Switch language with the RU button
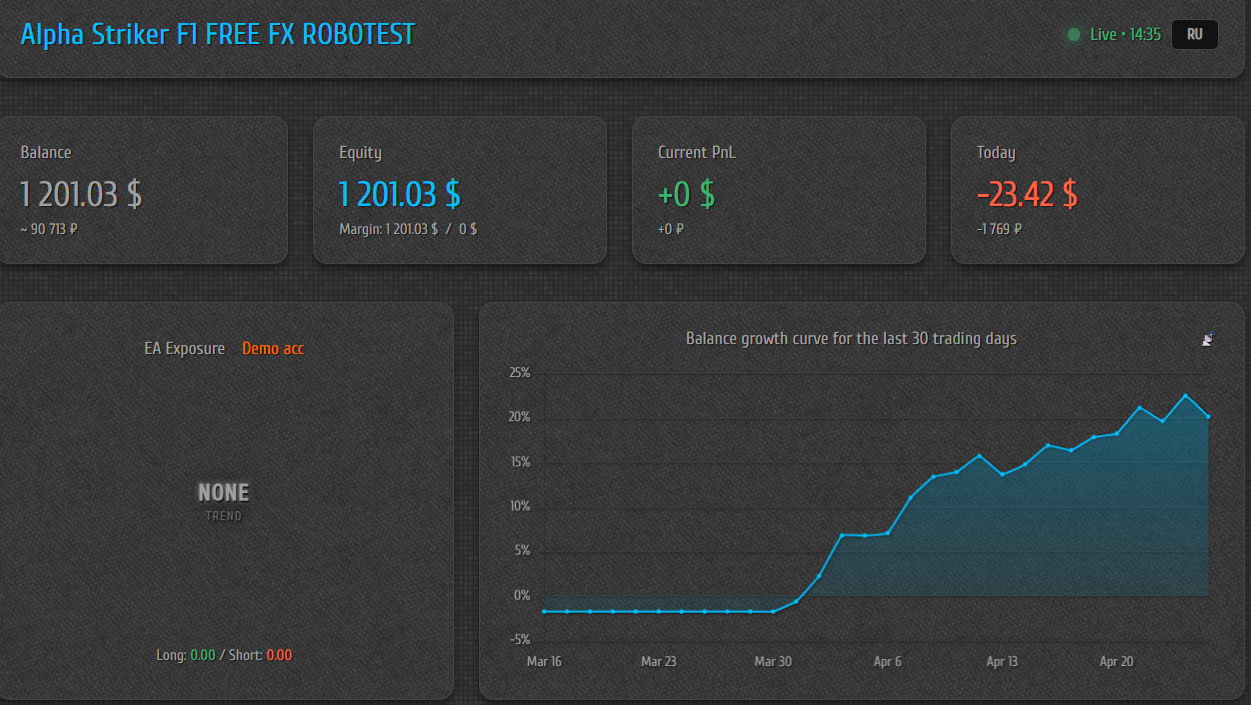 click(x=1194, y=35)
